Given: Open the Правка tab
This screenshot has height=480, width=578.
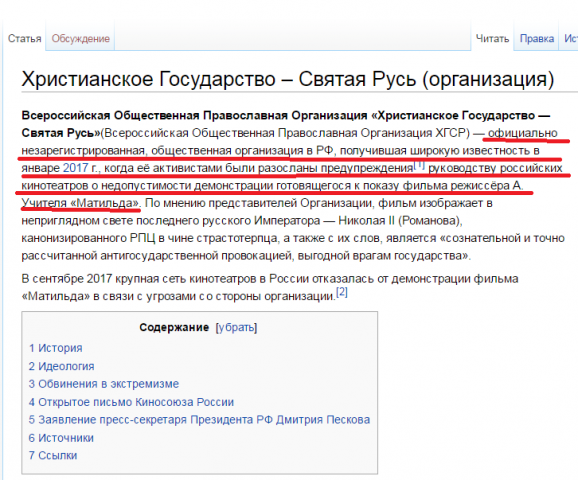Looking at the screenshot, I should click(537, 38).
